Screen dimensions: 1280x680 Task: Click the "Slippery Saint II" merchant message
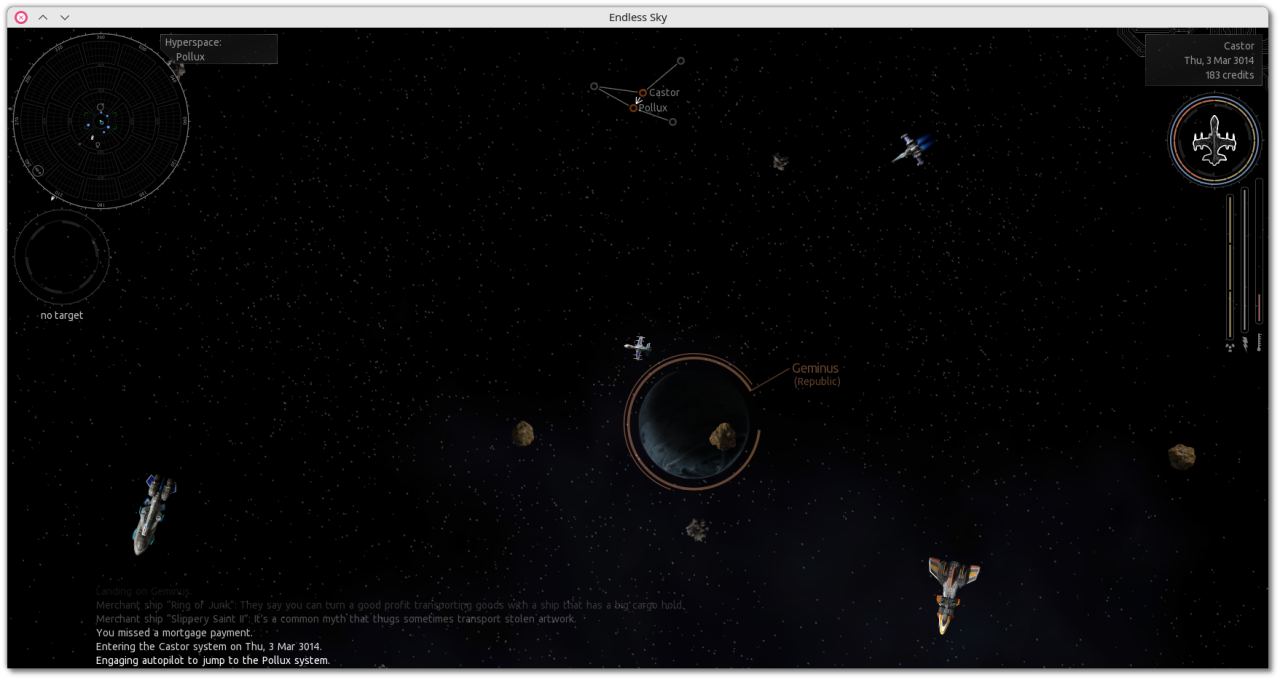[336, 619]
